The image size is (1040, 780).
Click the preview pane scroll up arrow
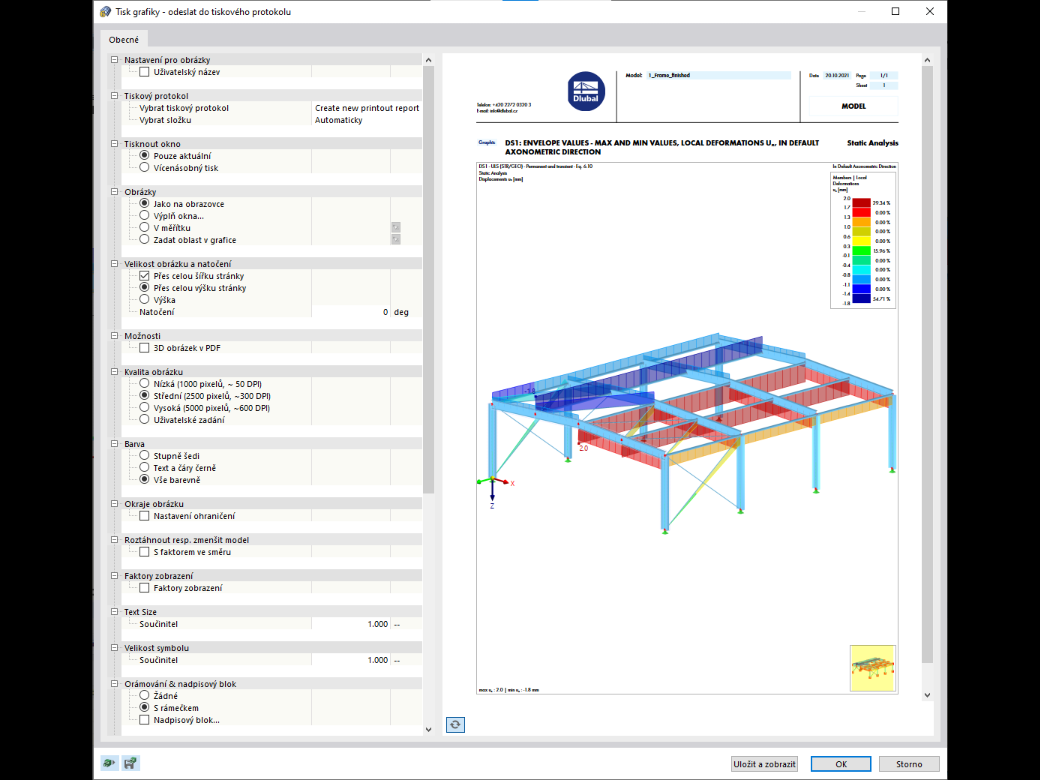pyautogui.click(x=927, y=60)
